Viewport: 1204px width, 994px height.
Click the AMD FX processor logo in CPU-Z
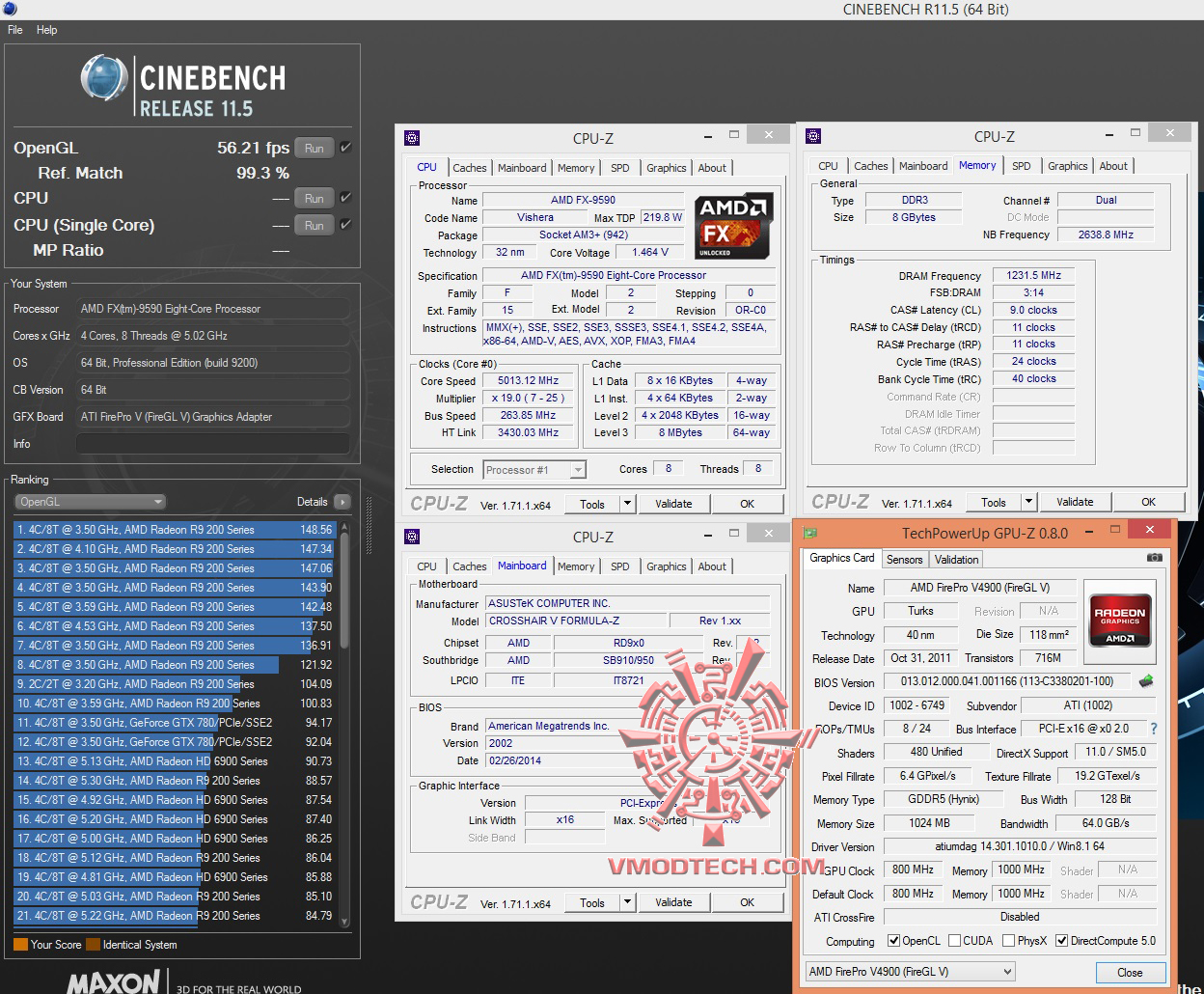734,226
